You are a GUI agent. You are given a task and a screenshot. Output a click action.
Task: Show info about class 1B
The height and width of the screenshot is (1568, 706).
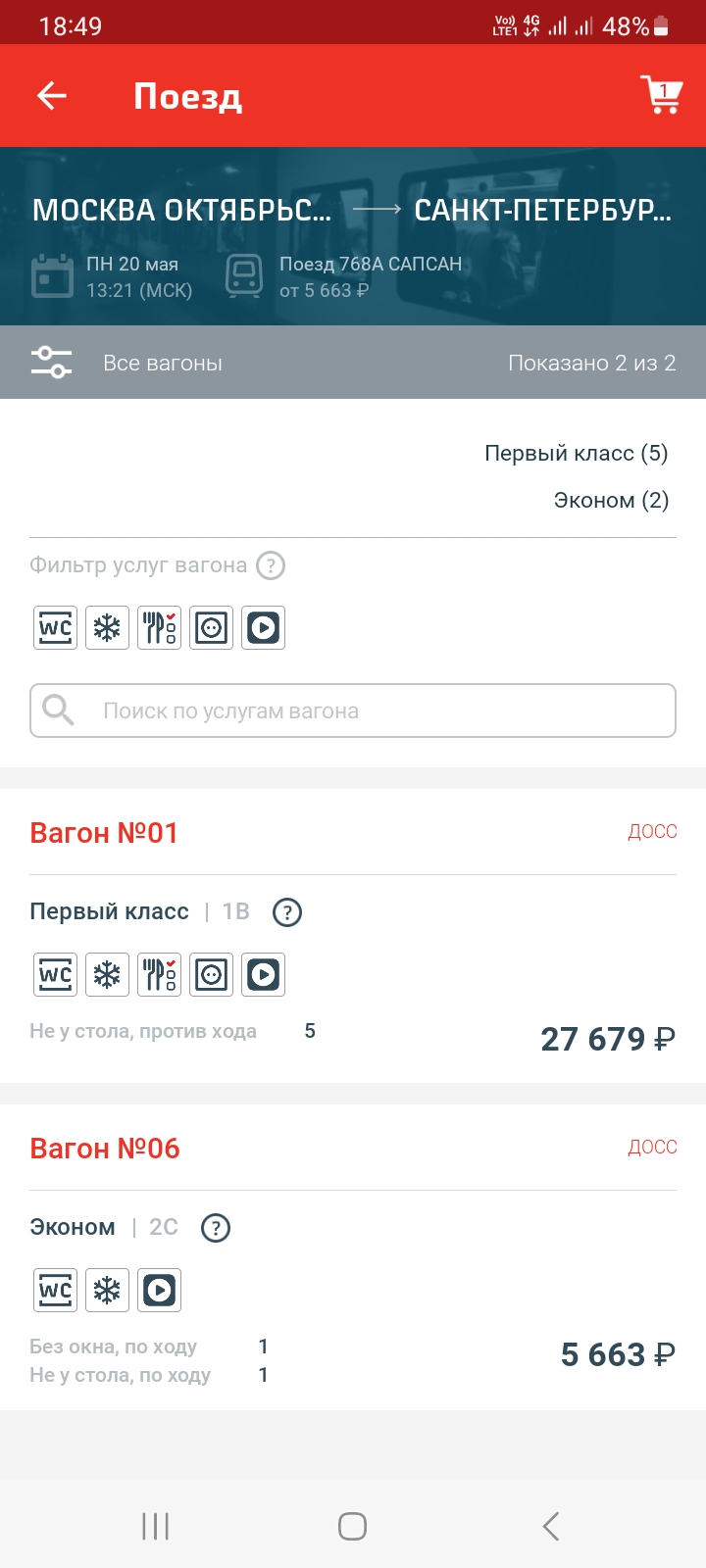tap(286, 912)
